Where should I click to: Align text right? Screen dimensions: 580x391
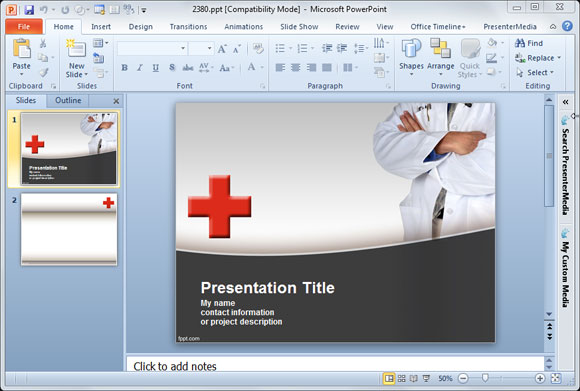click(311, 67)
